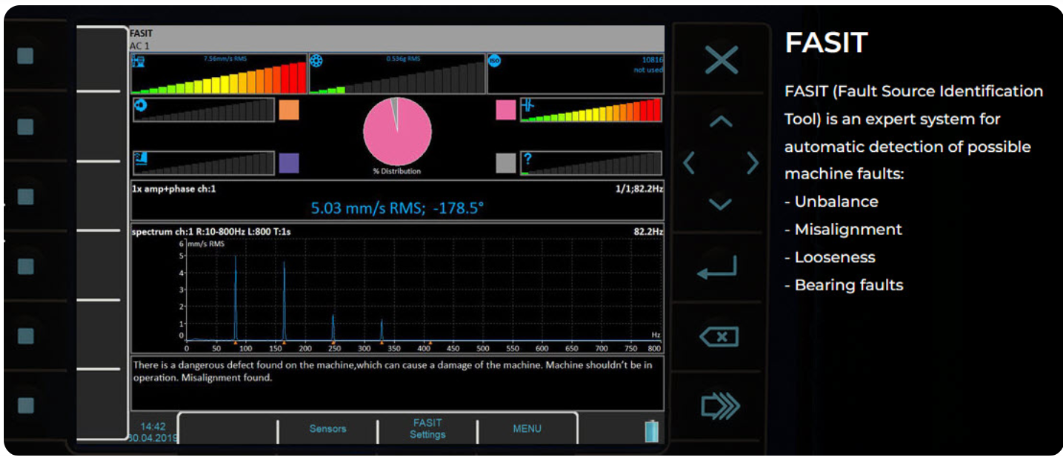Viewport: 1063px width, 456px height.
Task: Tap the backspace delete key
Action: pos(719,337)
